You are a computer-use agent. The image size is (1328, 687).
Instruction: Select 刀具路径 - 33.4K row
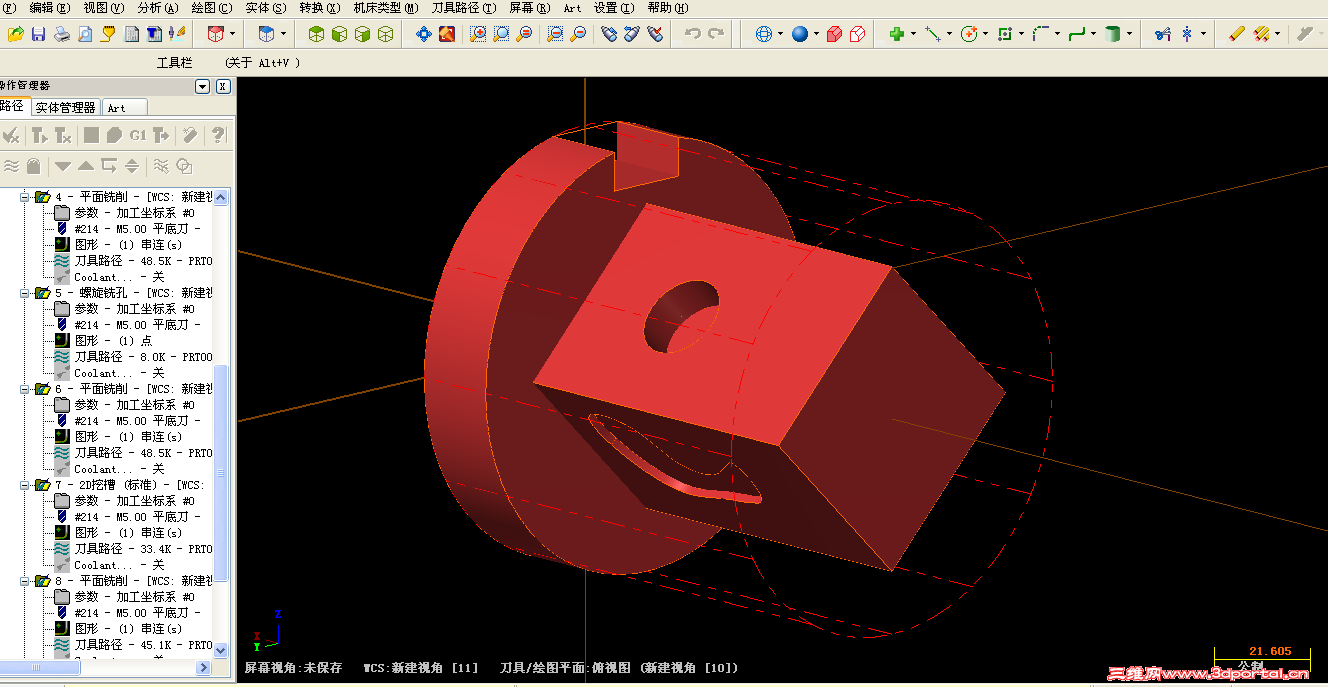click(134, 549)
